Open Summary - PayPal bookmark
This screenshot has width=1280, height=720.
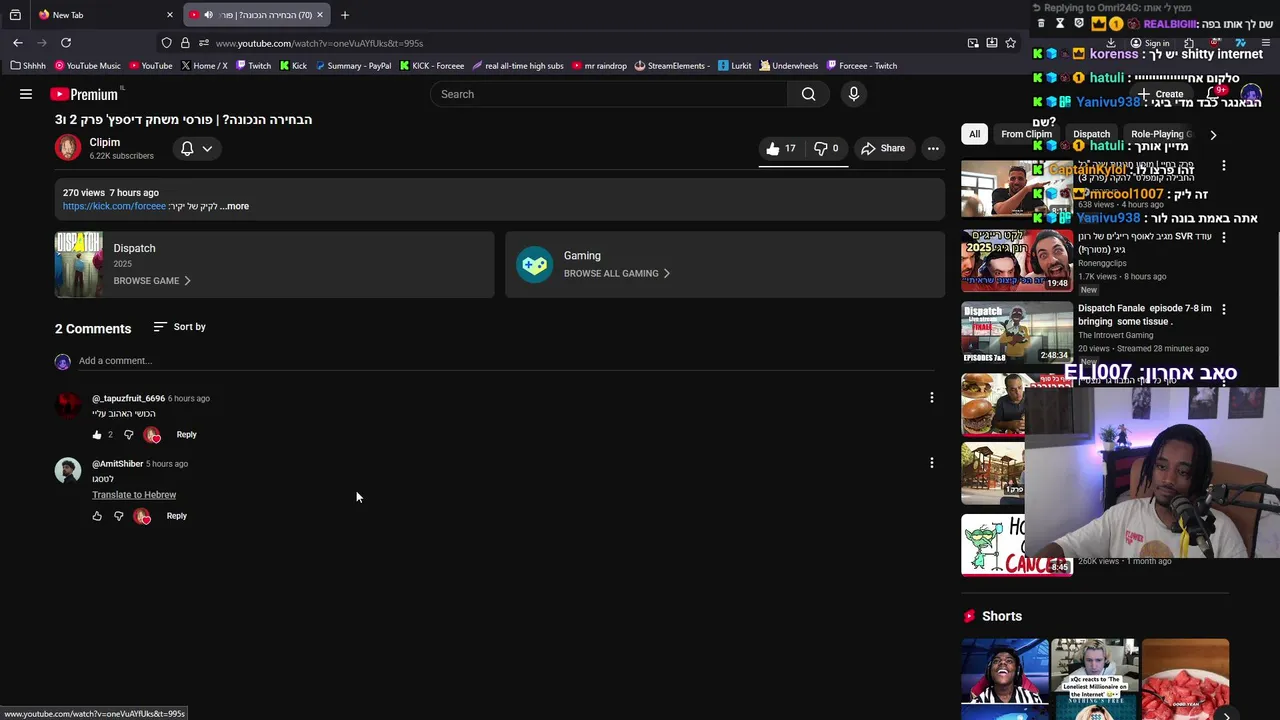click(x=353, y=66)
